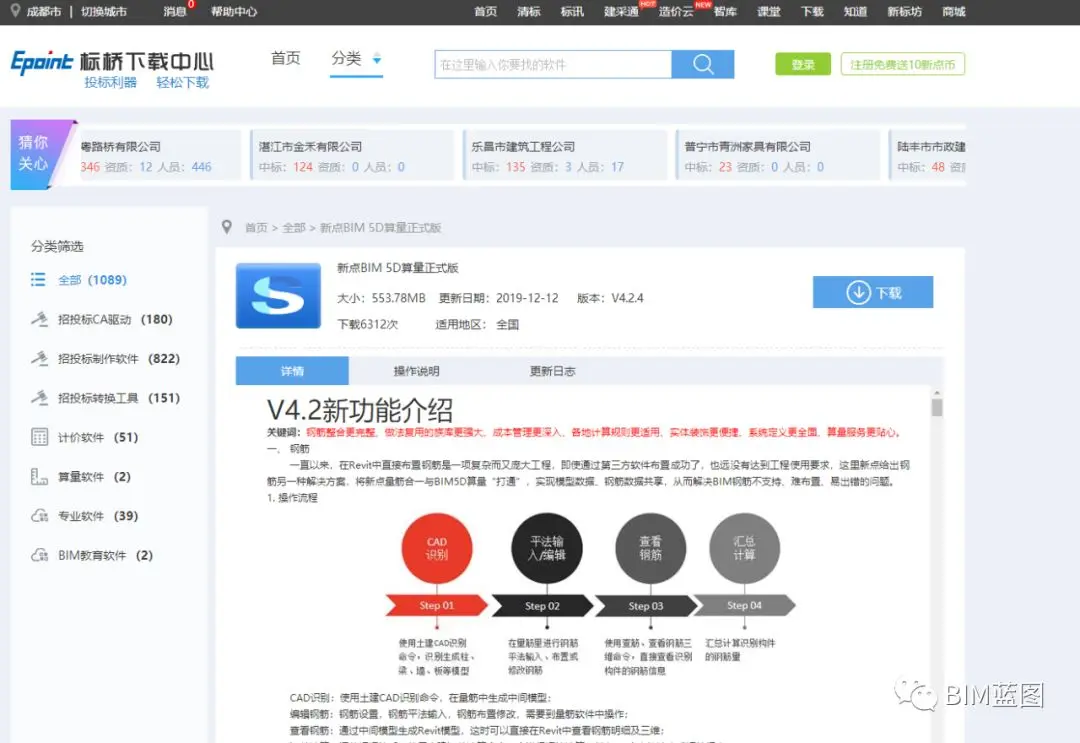Click the 新点BIM 5D software icon

(278, 295)
